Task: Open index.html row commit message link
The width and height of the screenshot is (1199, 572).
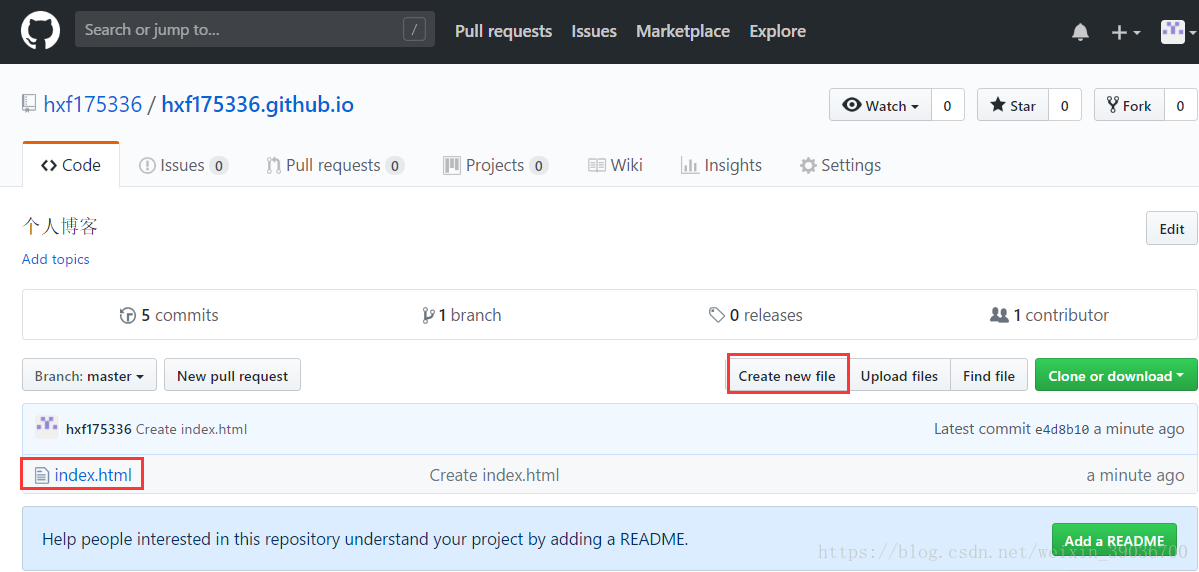Action: click(495, 476)
